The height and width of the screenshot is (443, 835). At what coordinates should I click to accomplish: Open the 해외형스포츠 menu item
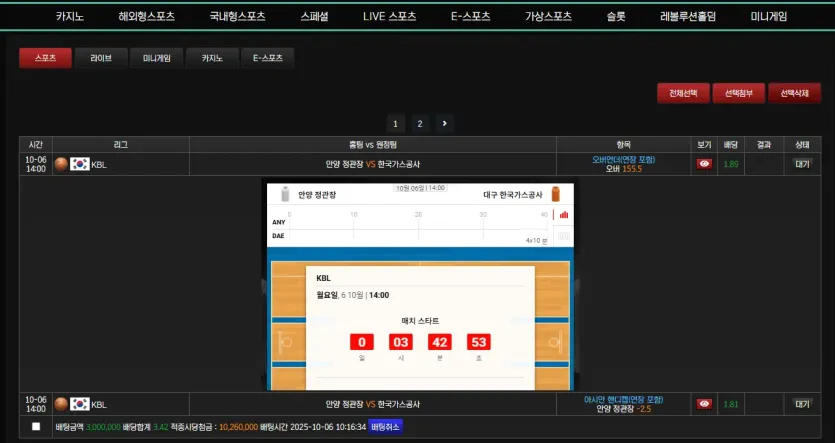tap(146, 17)
